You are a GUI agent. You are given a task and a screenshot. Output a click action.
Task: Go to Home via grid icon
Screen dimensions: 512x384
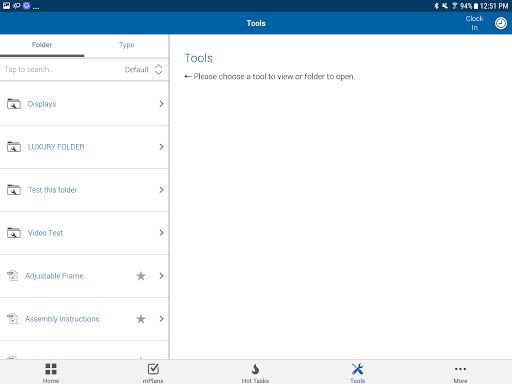click(51, 369)
